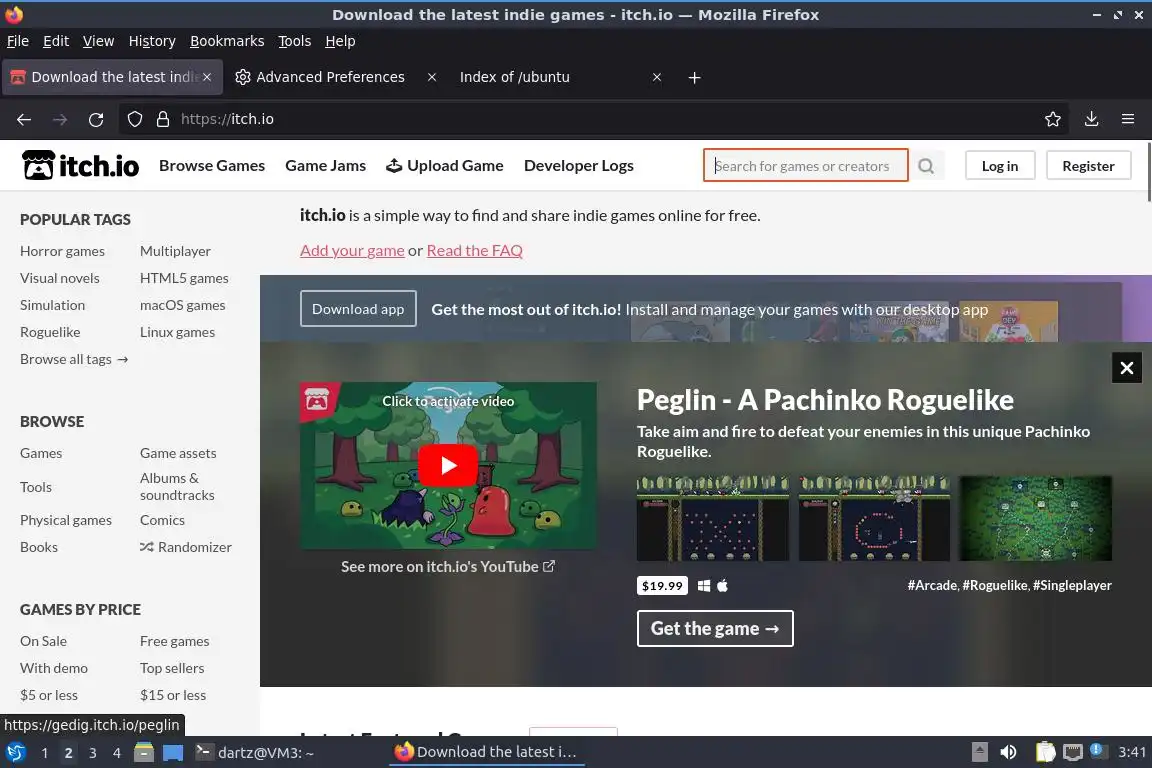Viewport: 1152px width, 768px height.
Task: Click the itch.io logo
Action: coord(80,165)
